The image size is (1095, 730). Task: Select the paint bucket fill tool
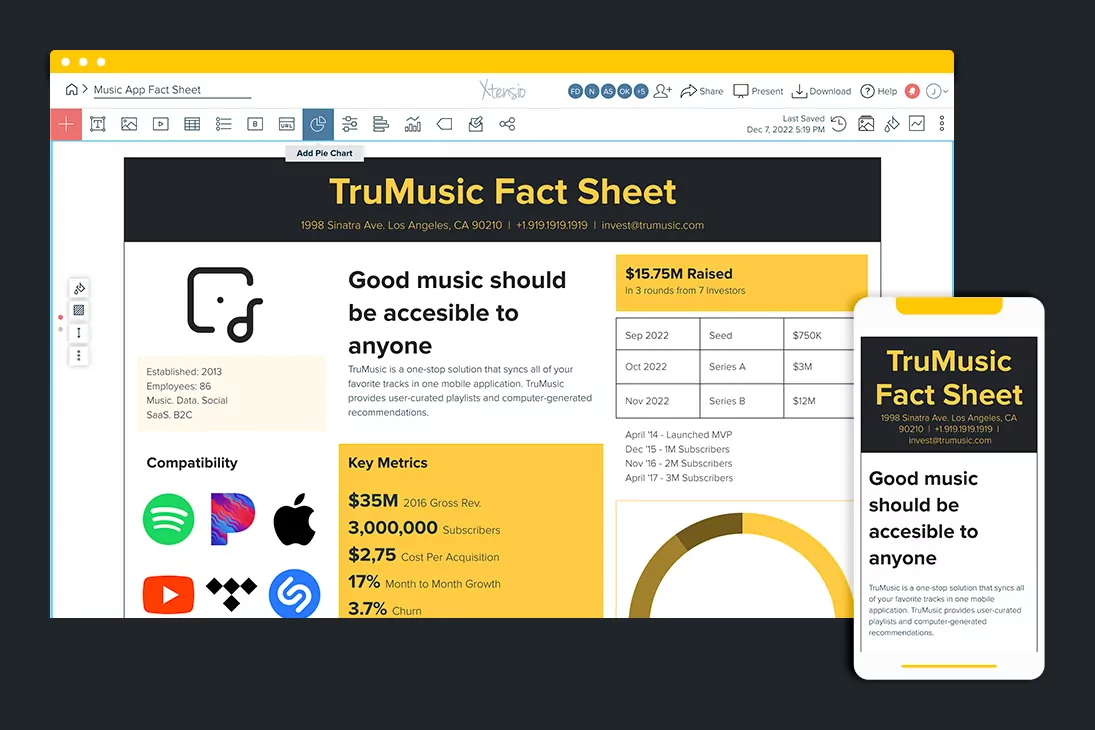coord(891,124)
